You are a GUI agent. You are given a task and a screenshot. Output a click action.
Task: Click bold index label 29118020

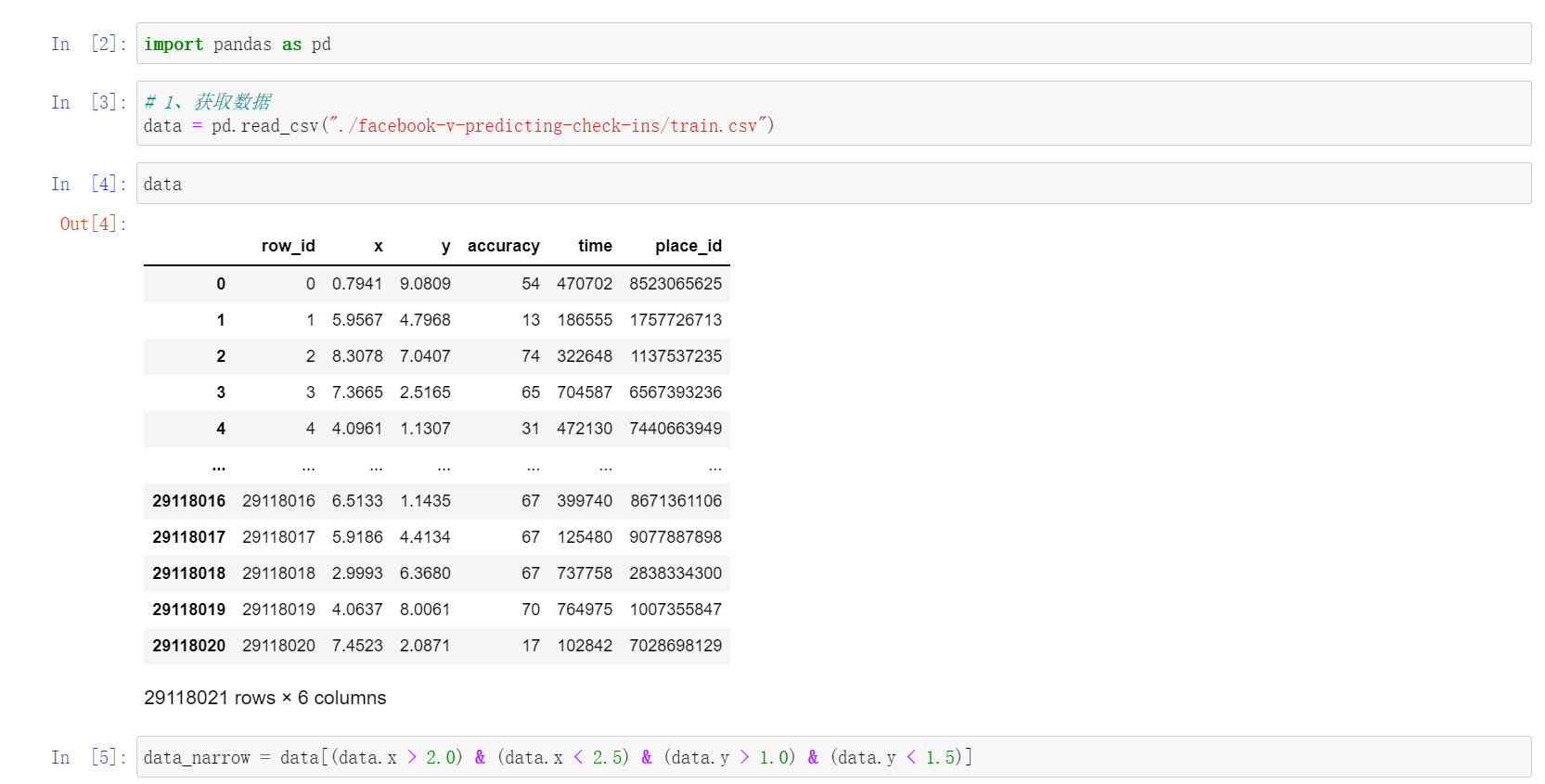pyautogui.click(x=189, y=646)
